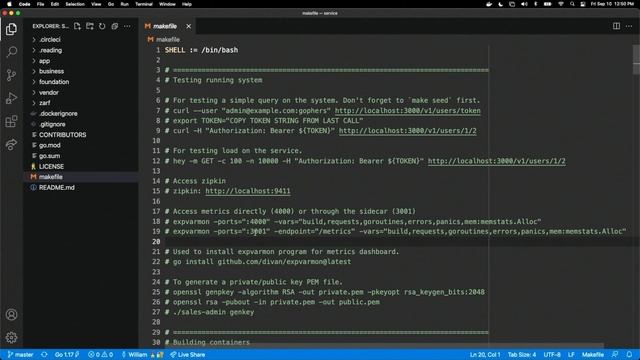The height and width of the screenshot is (360, 640).
Task: Open the Window menu
Action: 167,4
